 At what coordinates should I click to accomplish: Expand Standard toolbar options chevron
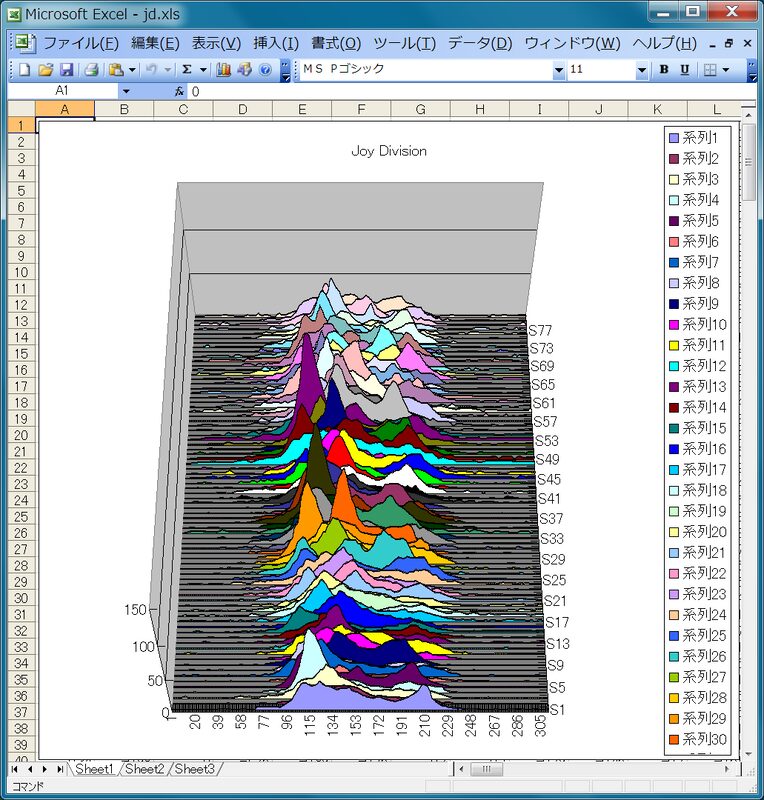286,70
